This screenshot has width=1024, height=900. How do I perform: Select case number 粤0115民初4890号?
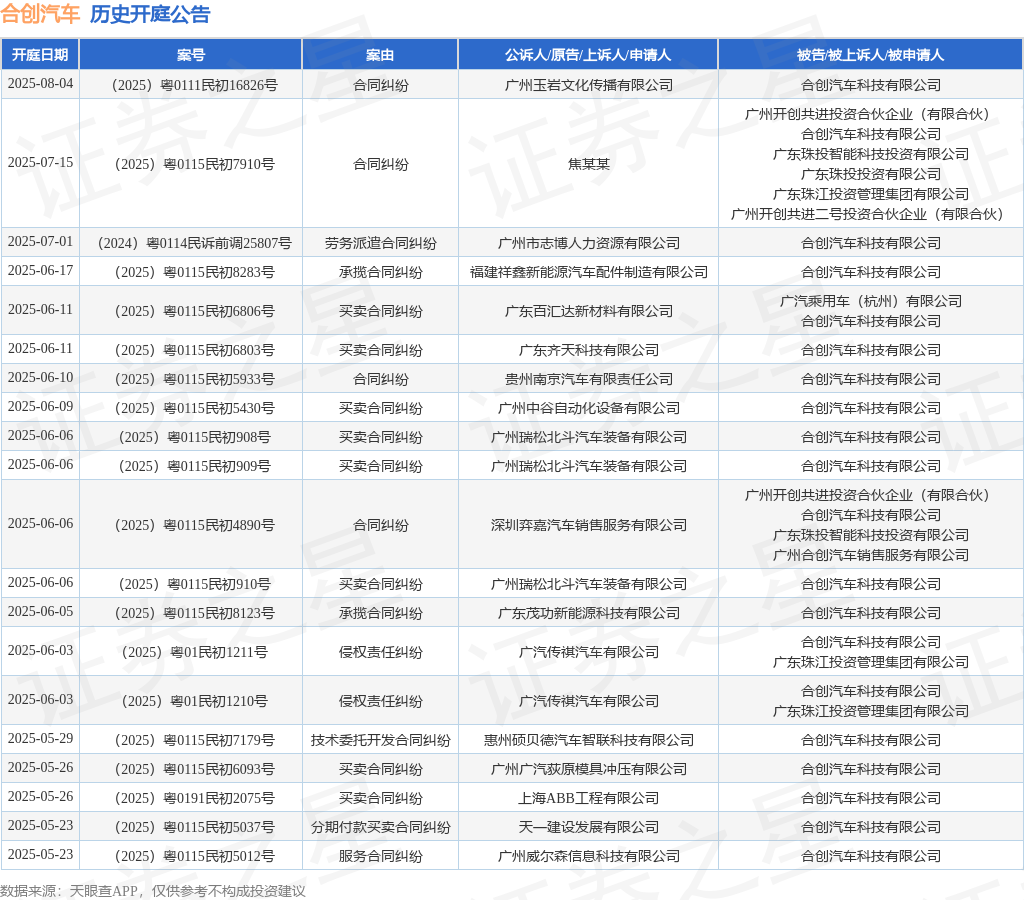(194, 525)
